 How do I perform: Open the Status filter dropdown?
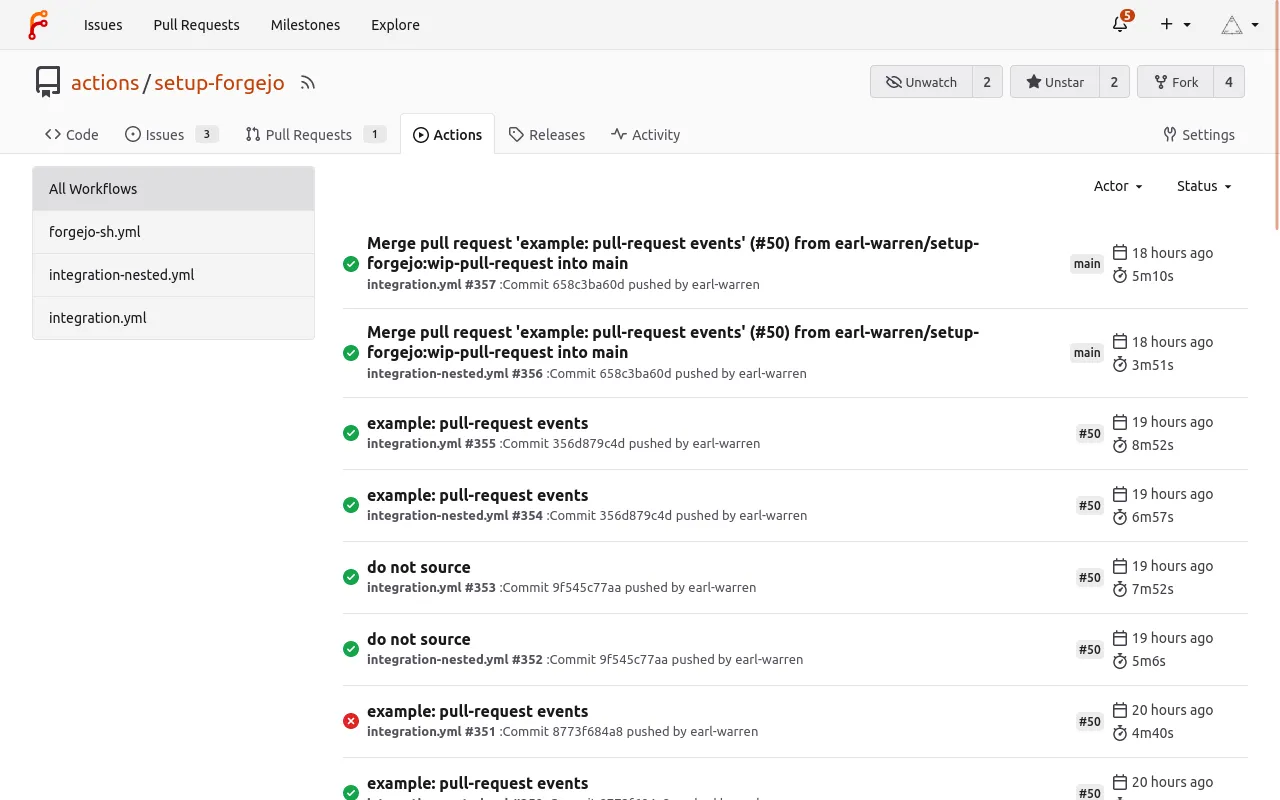1203,186
